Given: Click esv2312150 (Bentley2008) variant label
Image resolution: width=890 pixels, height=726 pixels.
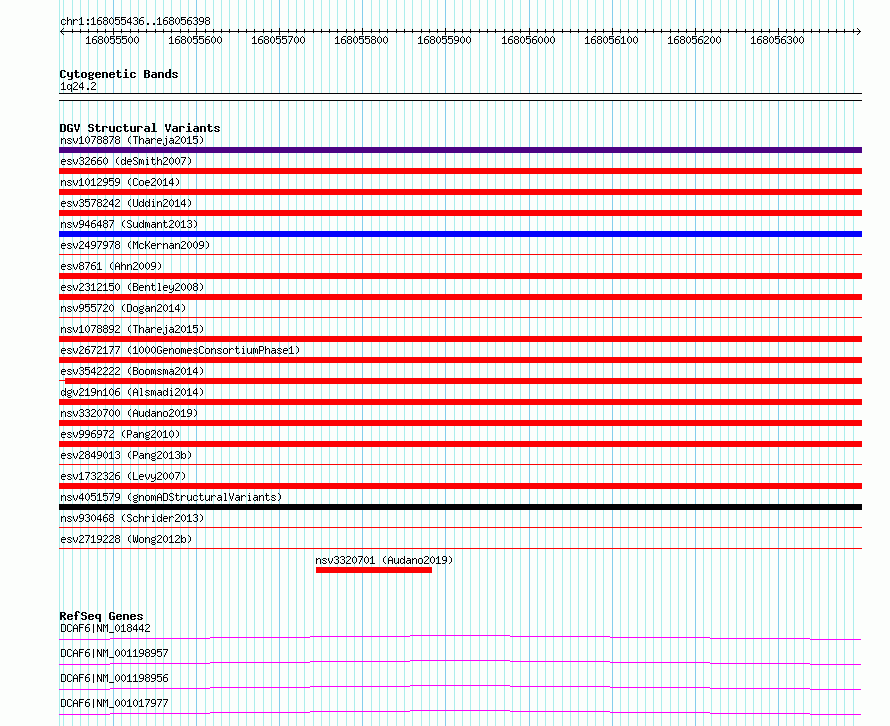Looking at the screenshot, I should [x=132, y=287].
